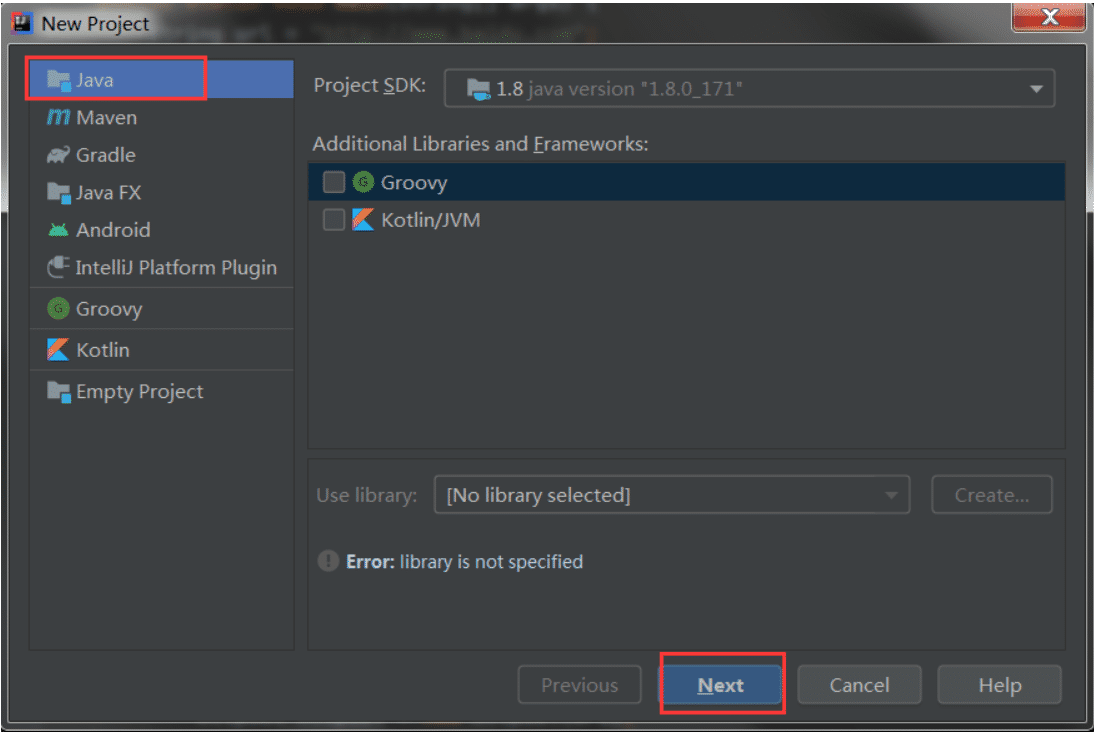
Task: Select Java project type in list
Action: 95,80
